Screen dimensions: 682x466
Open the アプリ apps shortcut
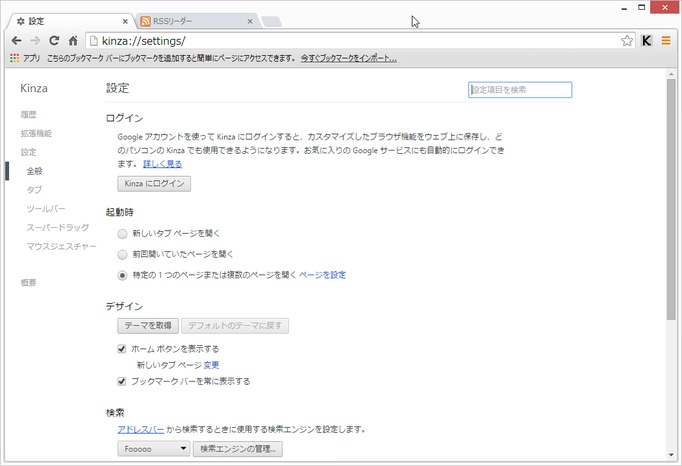point(25,58)
